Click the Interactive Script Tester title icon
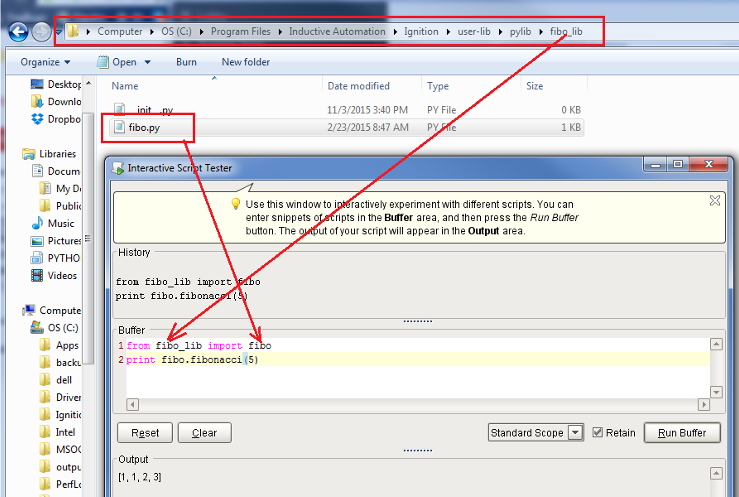The image size is (739, 497). [x=117, y=168]
